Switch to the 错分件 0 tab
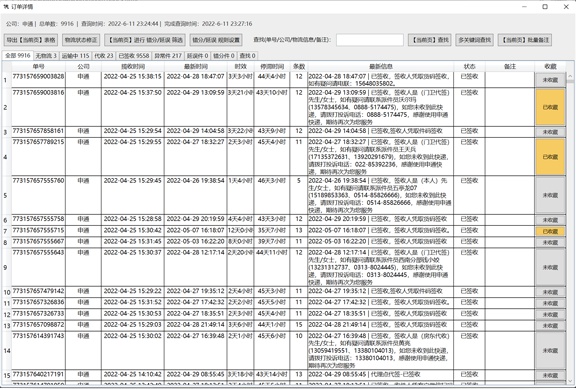The height and width of the screenshot is (389, 576). 224,56
